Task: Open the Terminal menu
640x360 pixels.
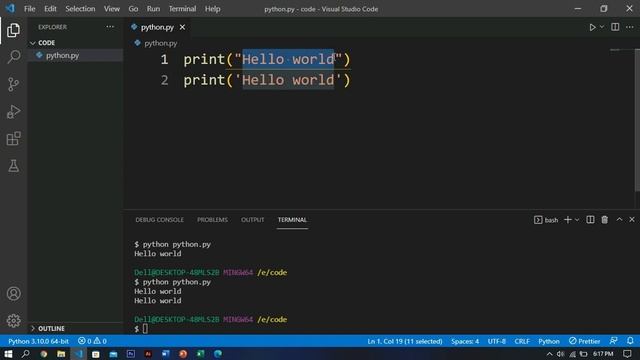Action: [182, 9]
